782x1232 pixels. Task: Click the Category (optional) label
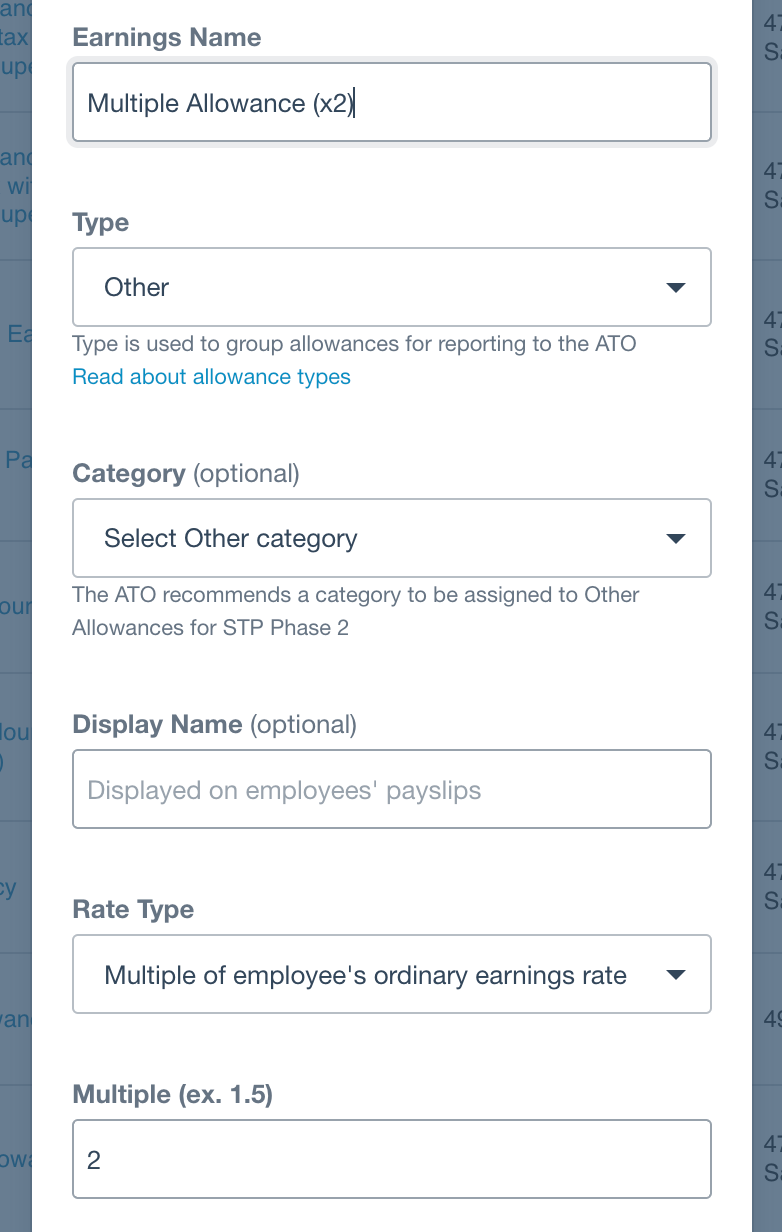186,473
